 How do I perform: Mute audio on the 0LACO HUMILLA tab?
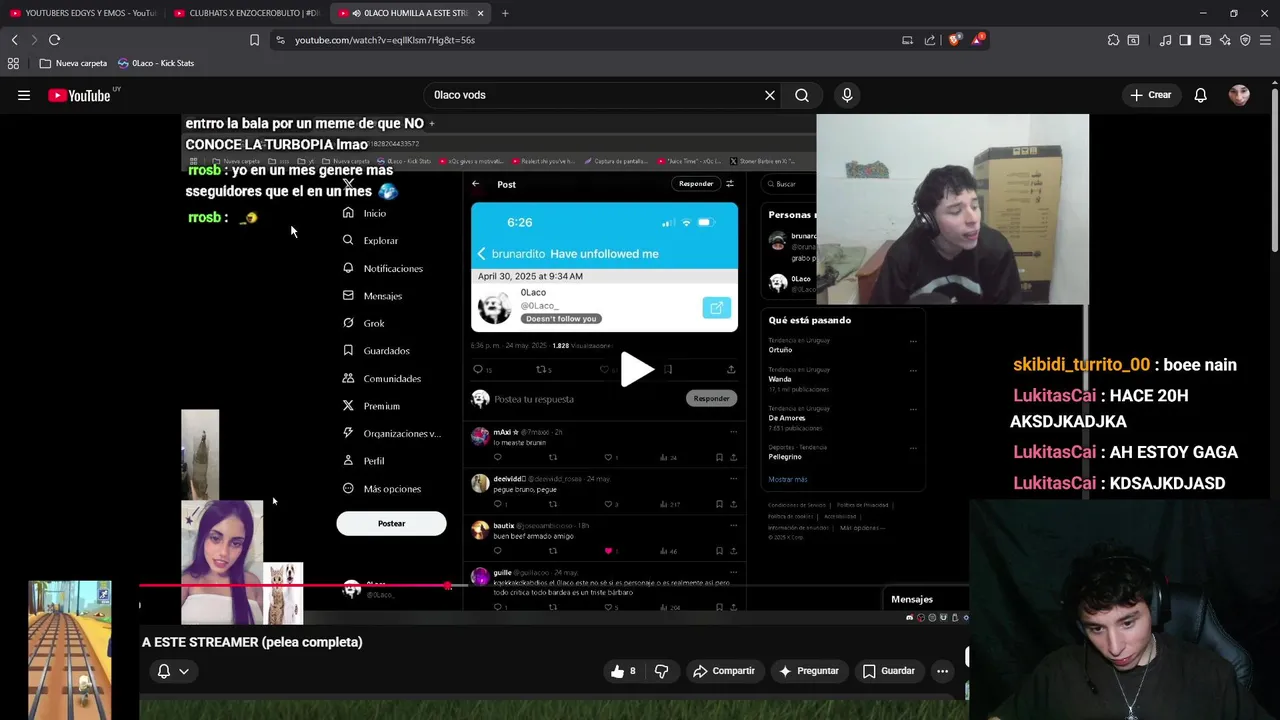355,13
